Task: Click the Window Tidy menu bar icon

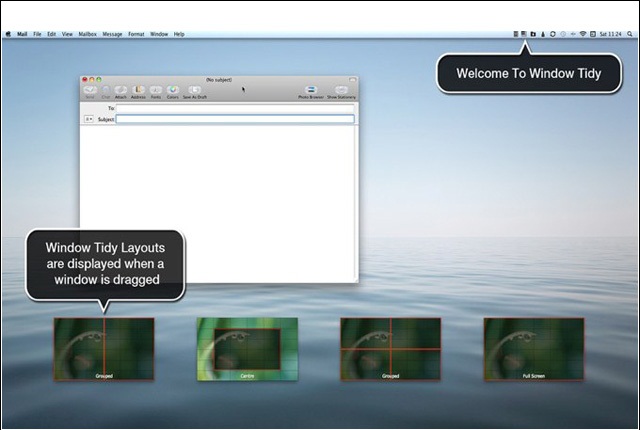Action: [524, 34]
